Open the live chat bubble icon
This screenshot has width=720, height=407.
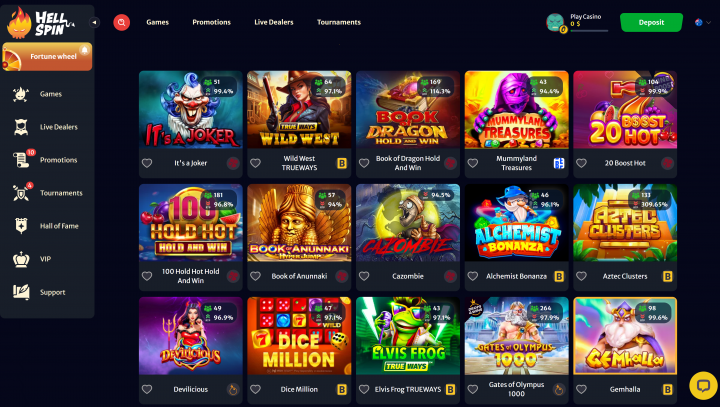[x=703, y=385]
